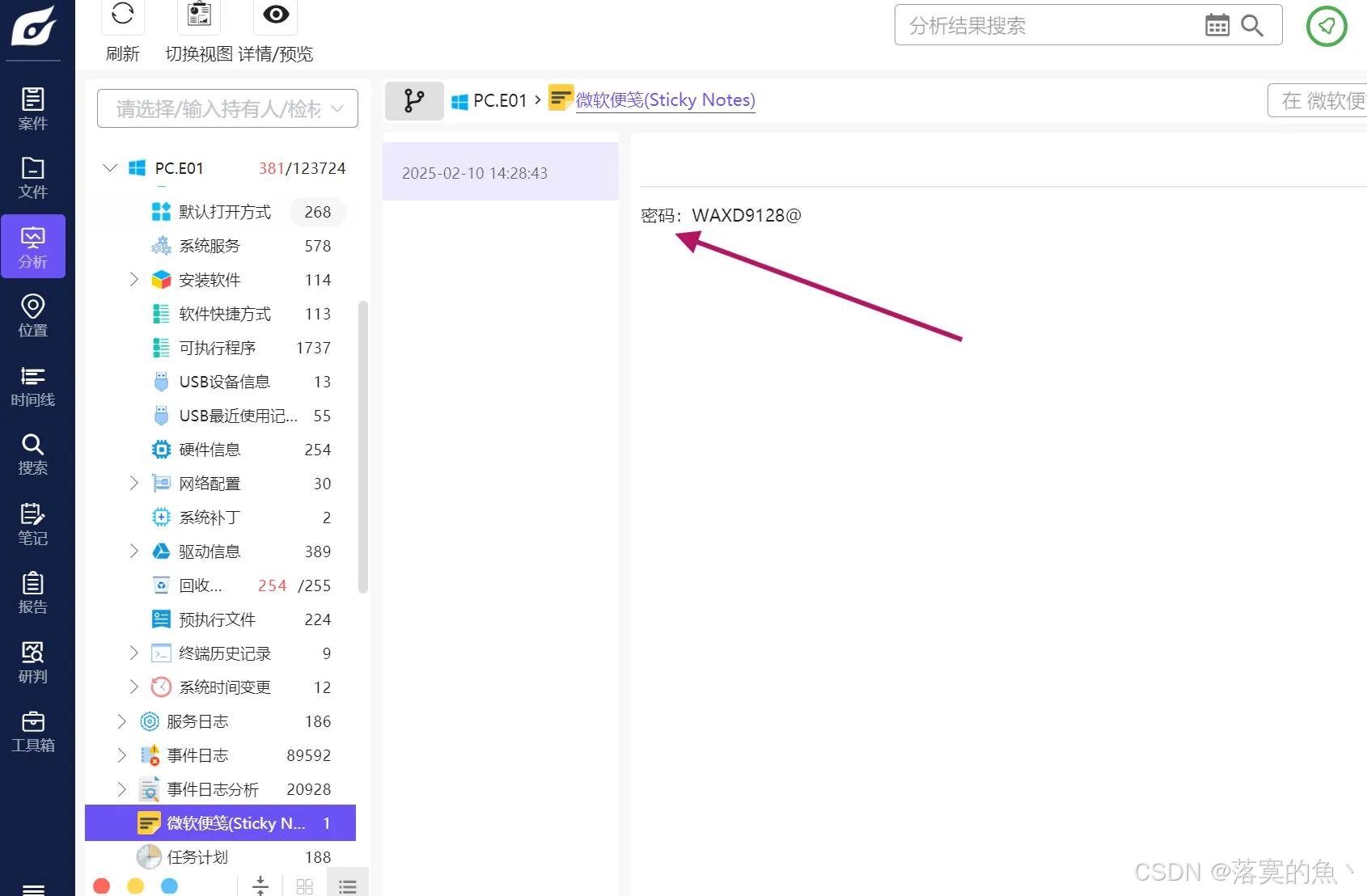Viewport: 1367px width, 896px height.
Task: Open the 文件 (Files) sidebar section
Action: (33, 178)
